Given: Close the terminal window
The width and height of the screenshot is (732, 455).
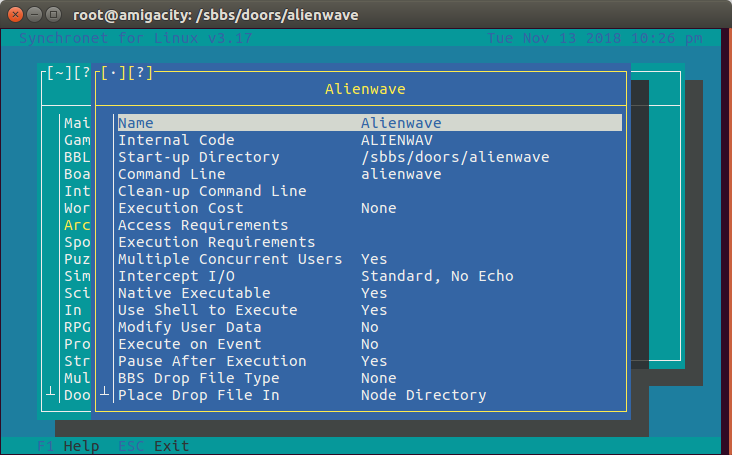Looking at the screenshot, I should click(x=15, y=14).
